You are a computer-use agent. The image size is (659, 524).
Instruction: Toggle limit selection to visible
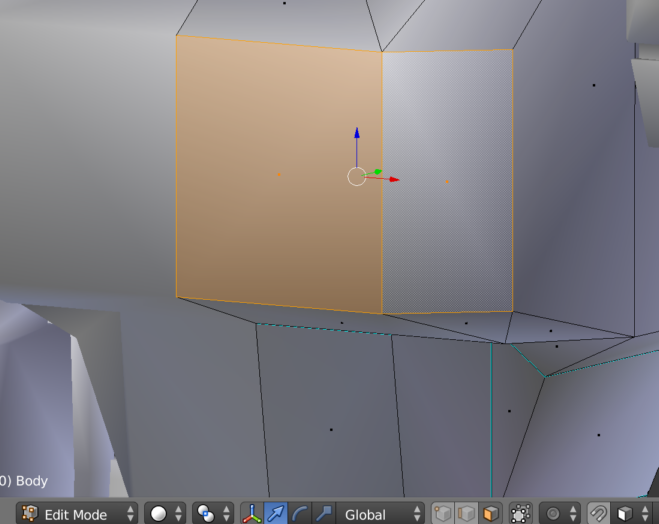520,514
